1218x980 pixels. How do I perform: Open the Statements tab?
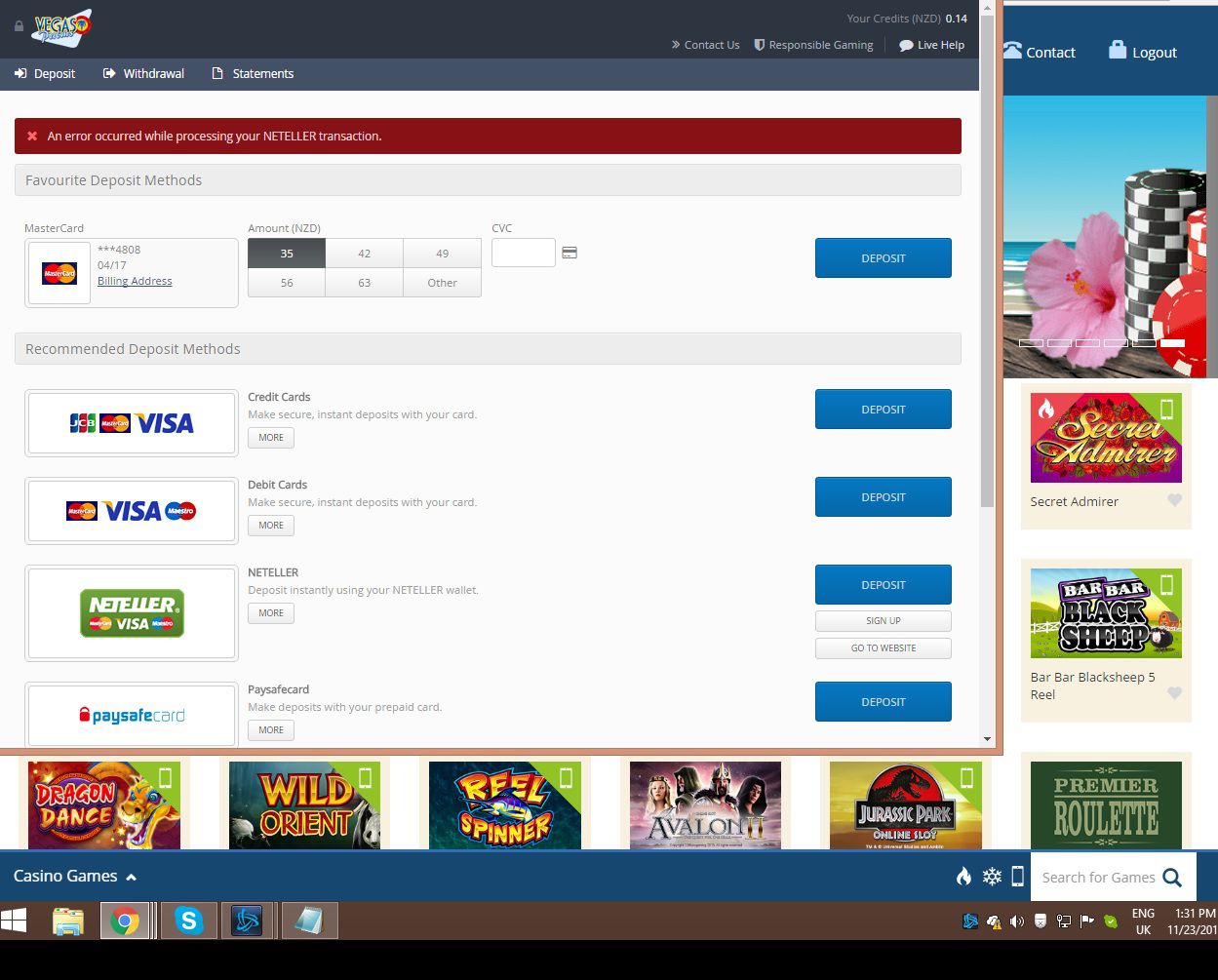point(253,74)
